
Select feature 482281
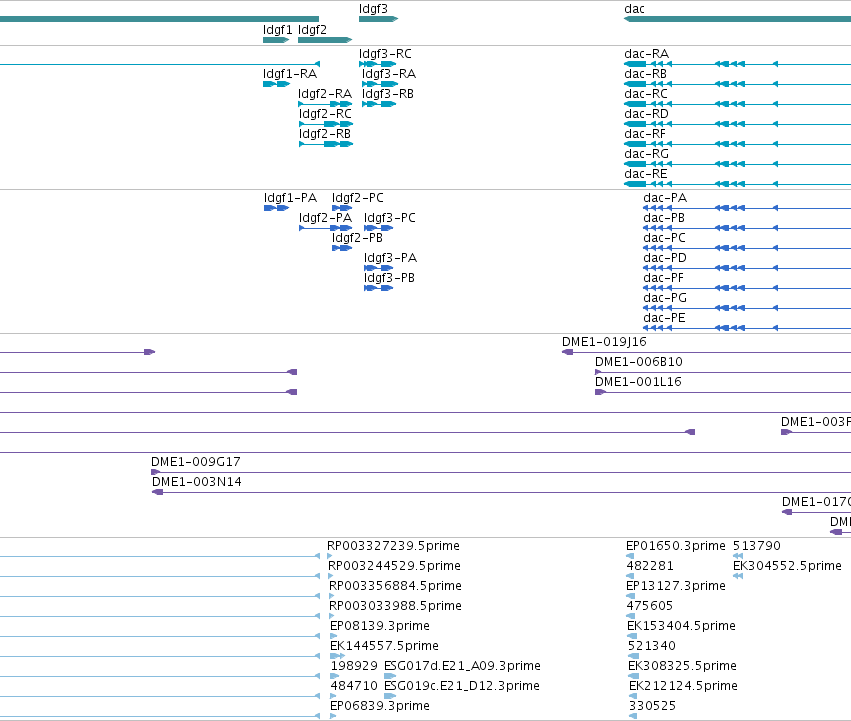pos(630,576)
